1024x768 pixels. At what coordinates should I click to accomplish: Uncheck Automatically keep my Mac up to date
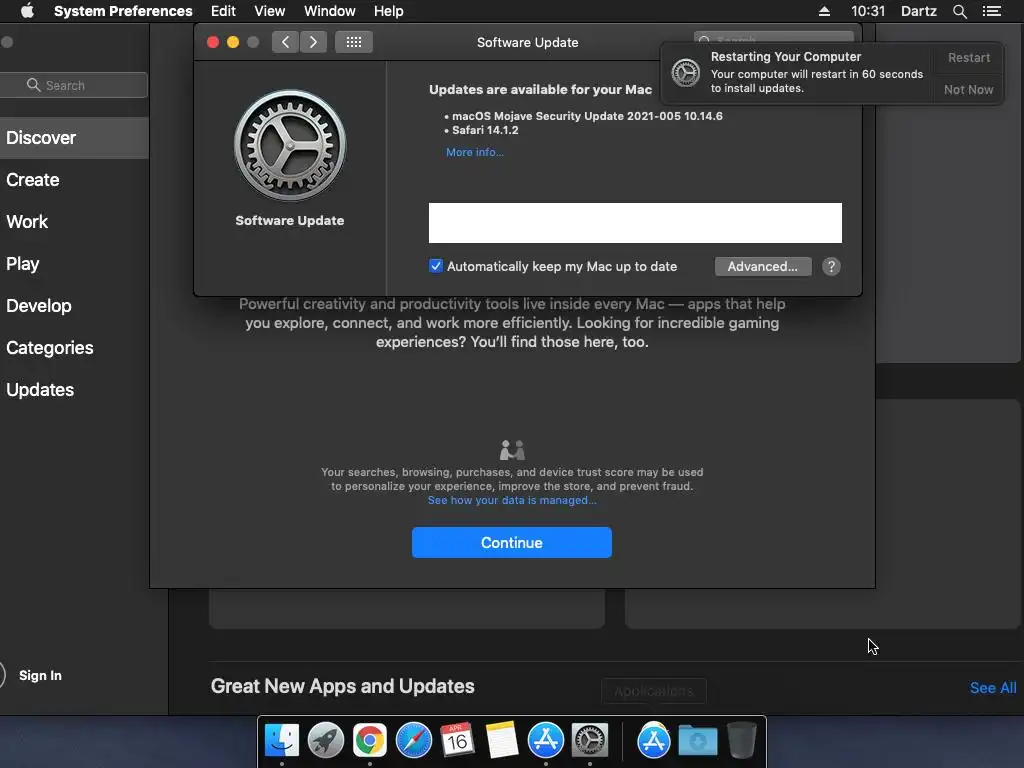click(x=436, y=266)
